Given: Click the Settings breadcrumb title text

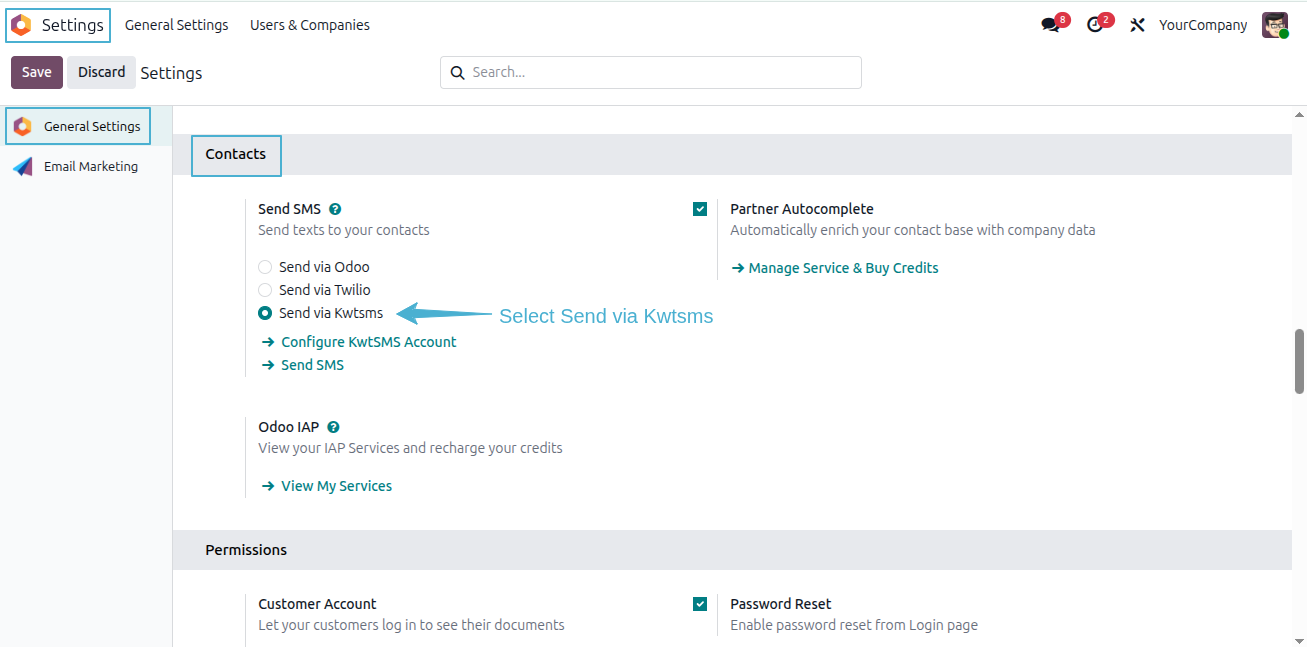Looking at the screenshot, I should coord(171,73).
